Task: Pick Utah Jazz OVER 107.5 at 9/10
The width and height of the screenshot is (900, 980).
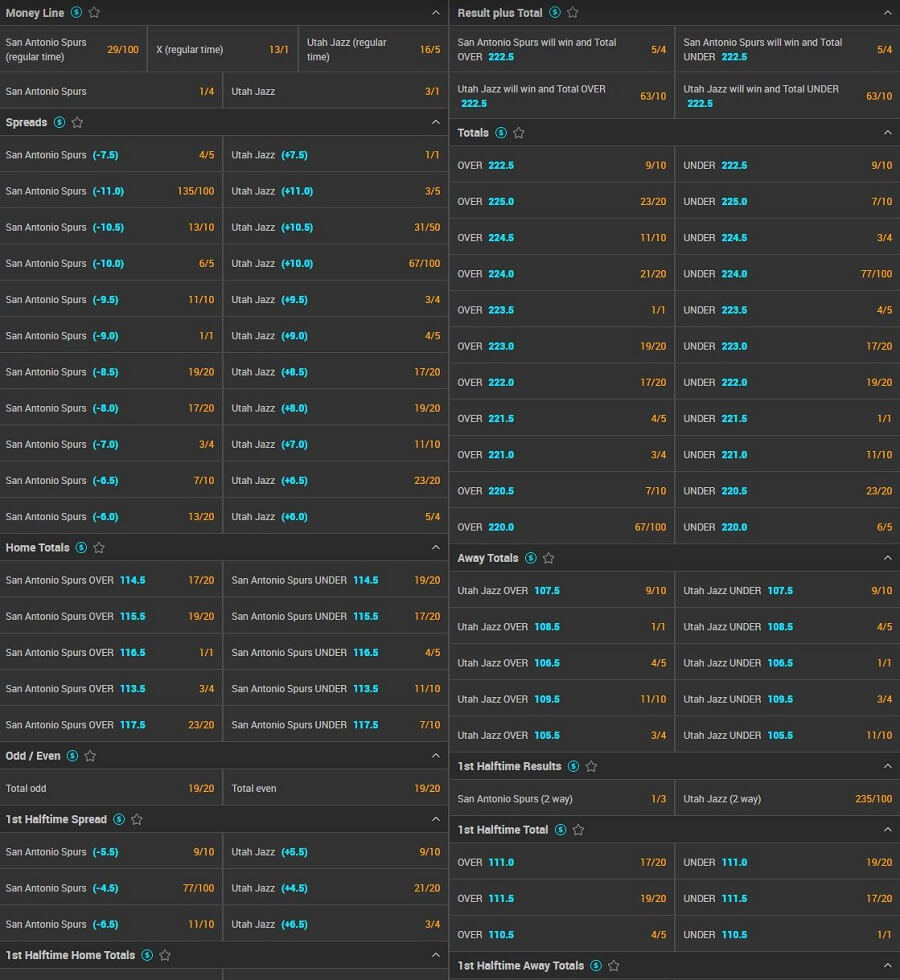Action: 562,591
